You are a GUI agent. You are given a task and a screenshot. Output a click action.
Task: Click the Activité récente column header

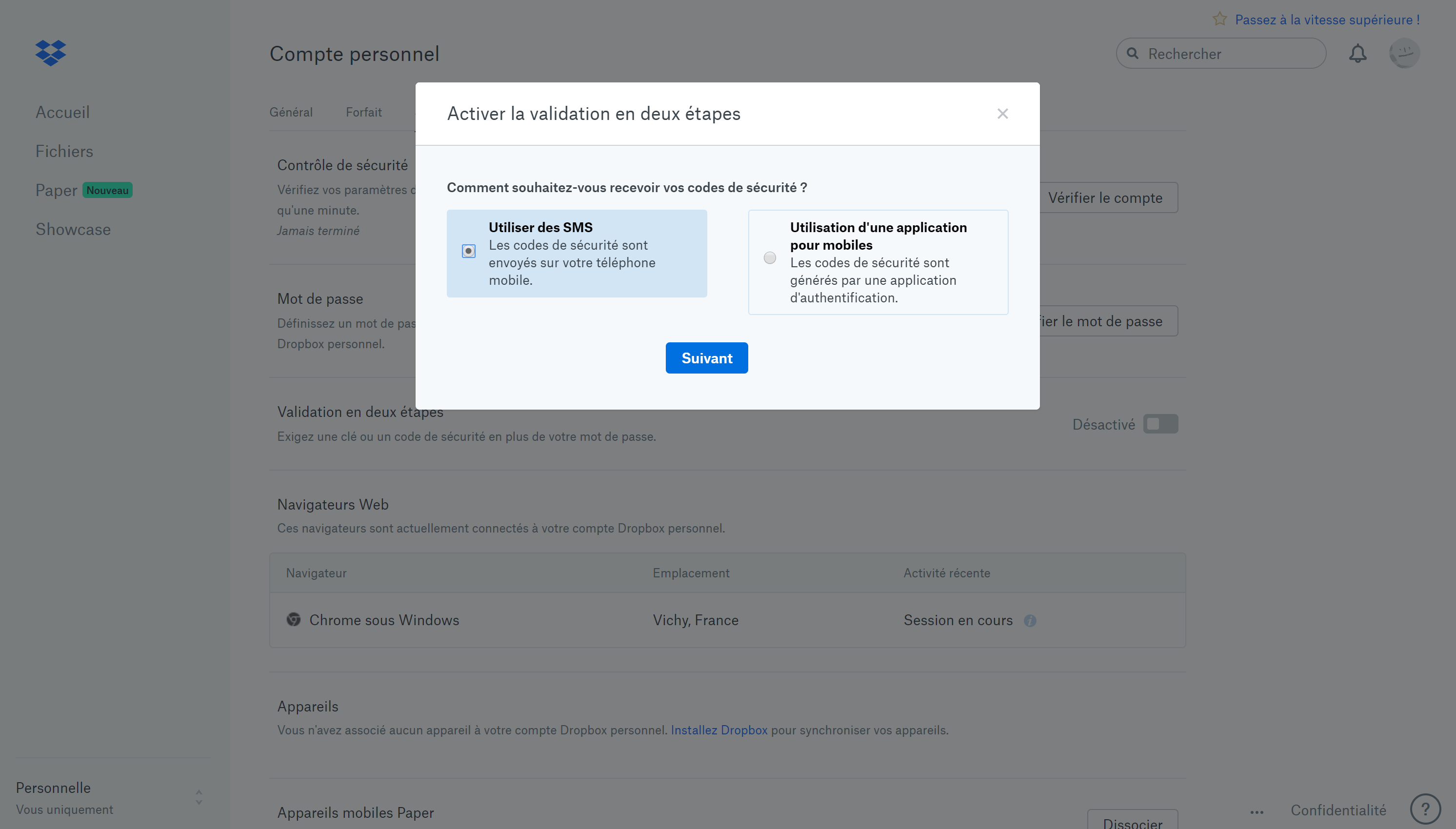coord(946,573)
